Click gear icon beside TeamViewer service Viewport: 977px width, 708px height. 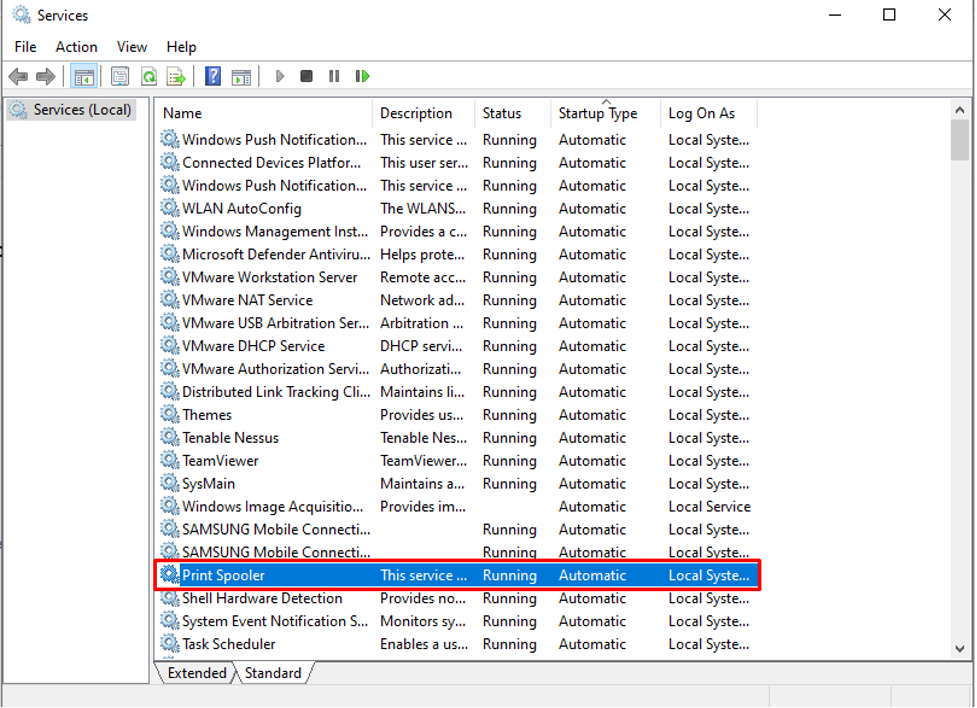pos(169,460)
